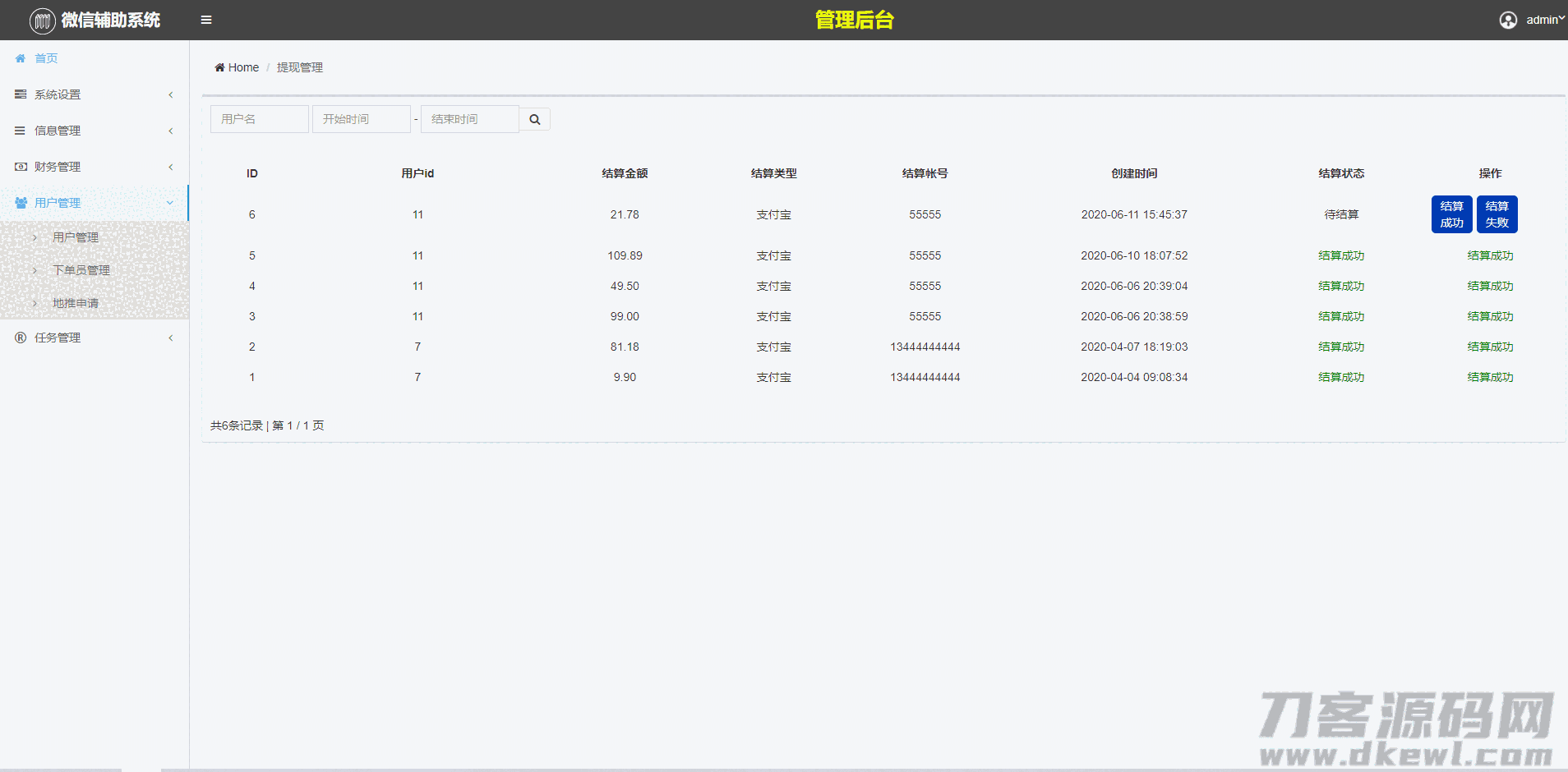Image resolution: width=1568 pixels, height=772 pixels.
Task: Open 下单员管理 submenu item
Action: click(x=81, y=270)
